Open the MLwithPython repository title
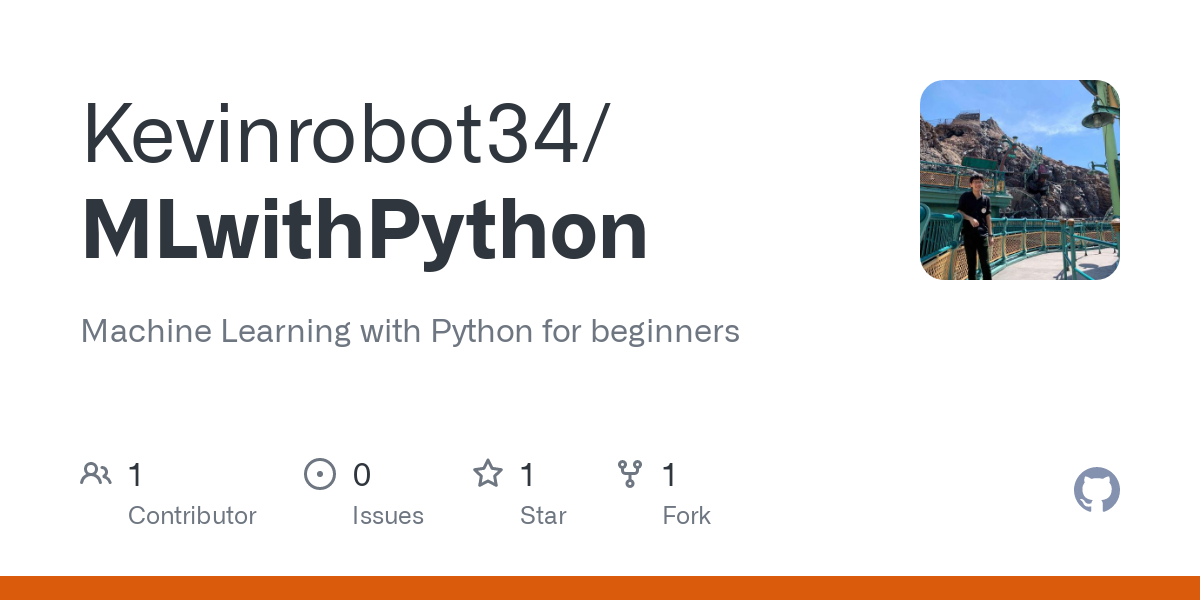The height and width of the screenshot is (600, 1200). (x=365, y=230)
